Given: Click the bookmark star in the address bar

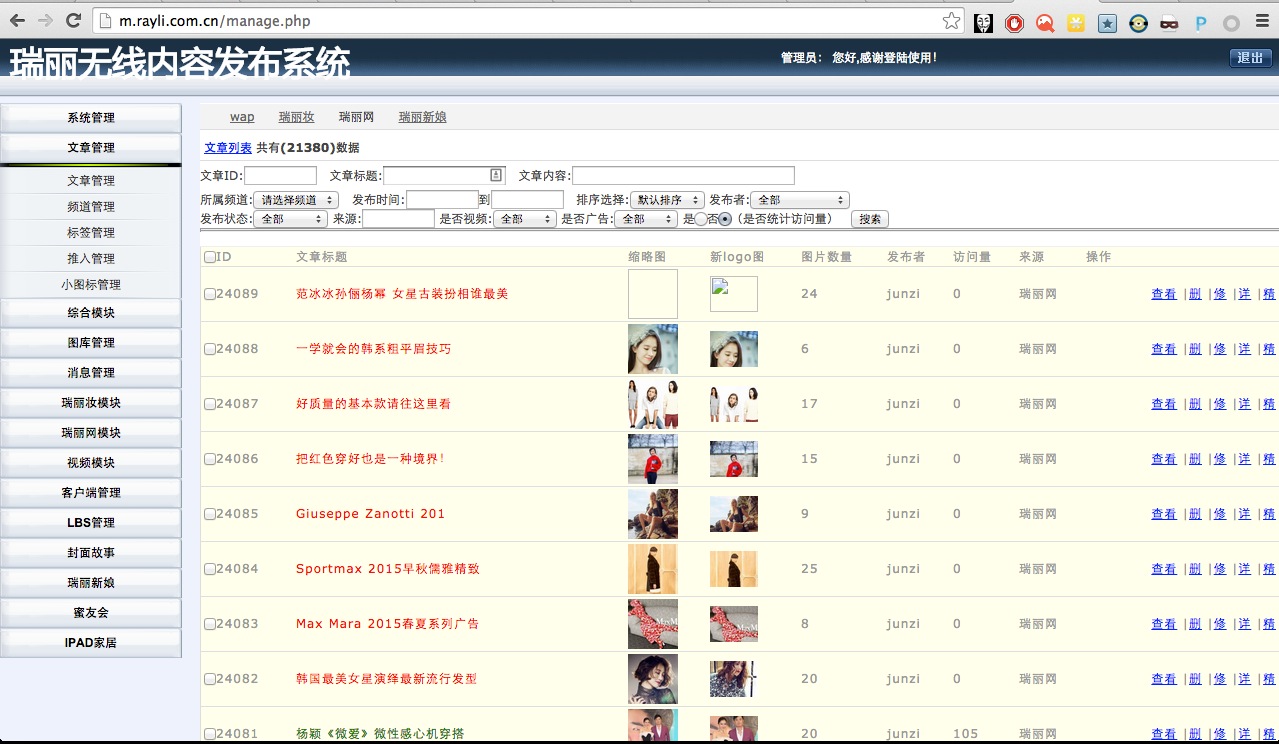Looking at the screenshot, I should point(951,21).
